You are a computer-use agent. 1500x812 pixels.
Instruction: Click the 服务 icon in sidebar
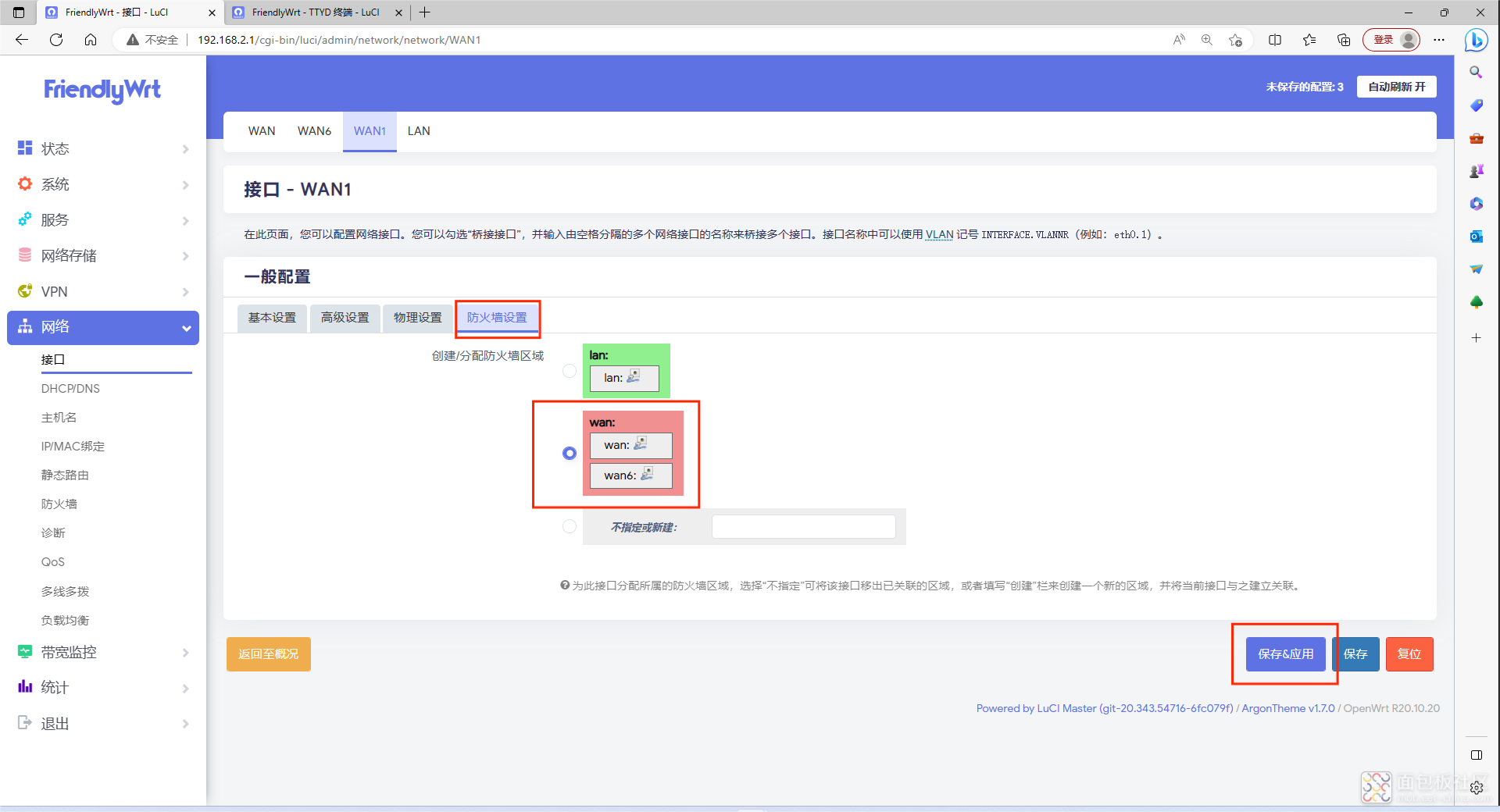[25, 219]
